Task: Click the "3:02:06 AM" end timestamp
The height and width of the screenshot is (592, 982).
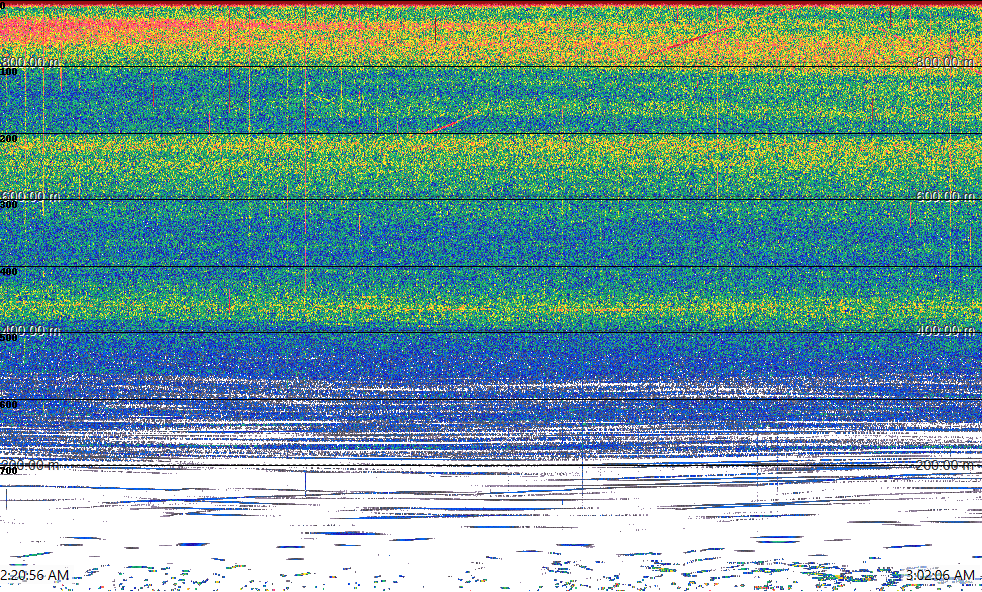Action: [941, 575]
